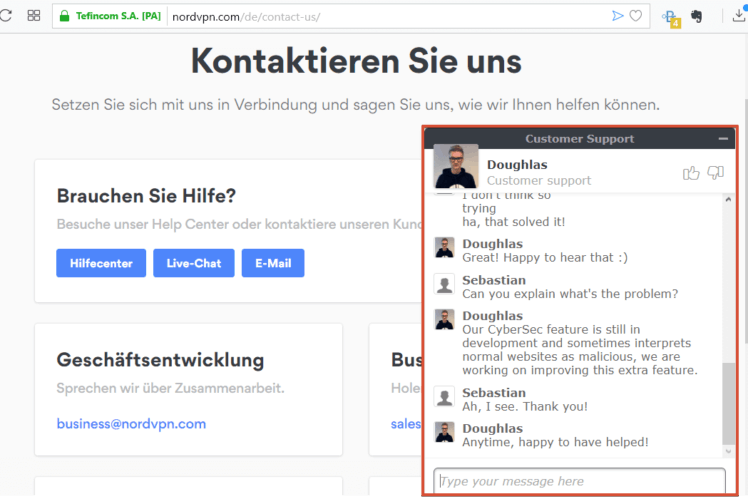
Task: Click the Hilfecenter button
Action: click(x=100, y=263)
